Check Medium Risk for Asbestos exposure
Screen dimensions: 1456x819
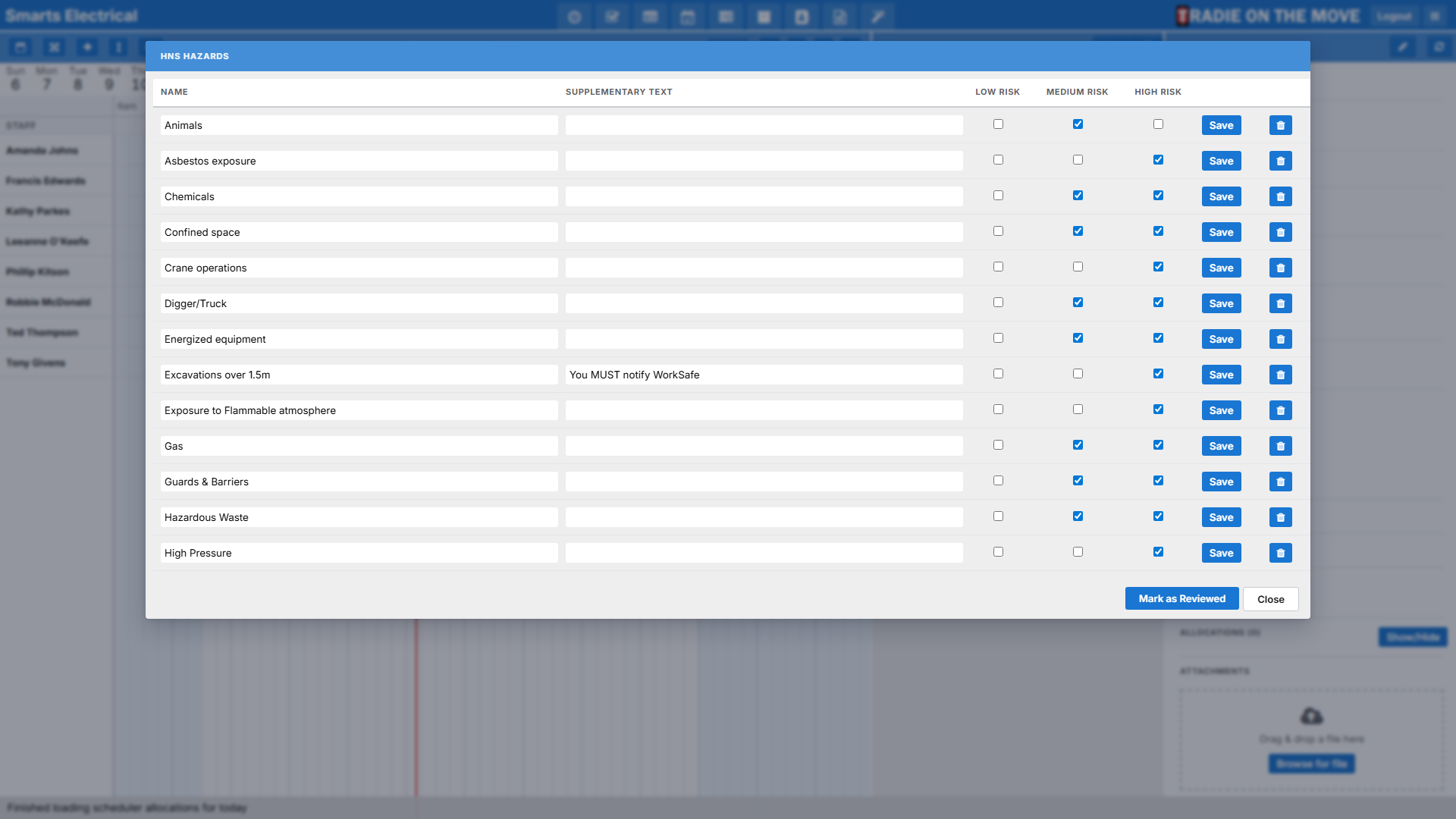tap(1078, 160)
